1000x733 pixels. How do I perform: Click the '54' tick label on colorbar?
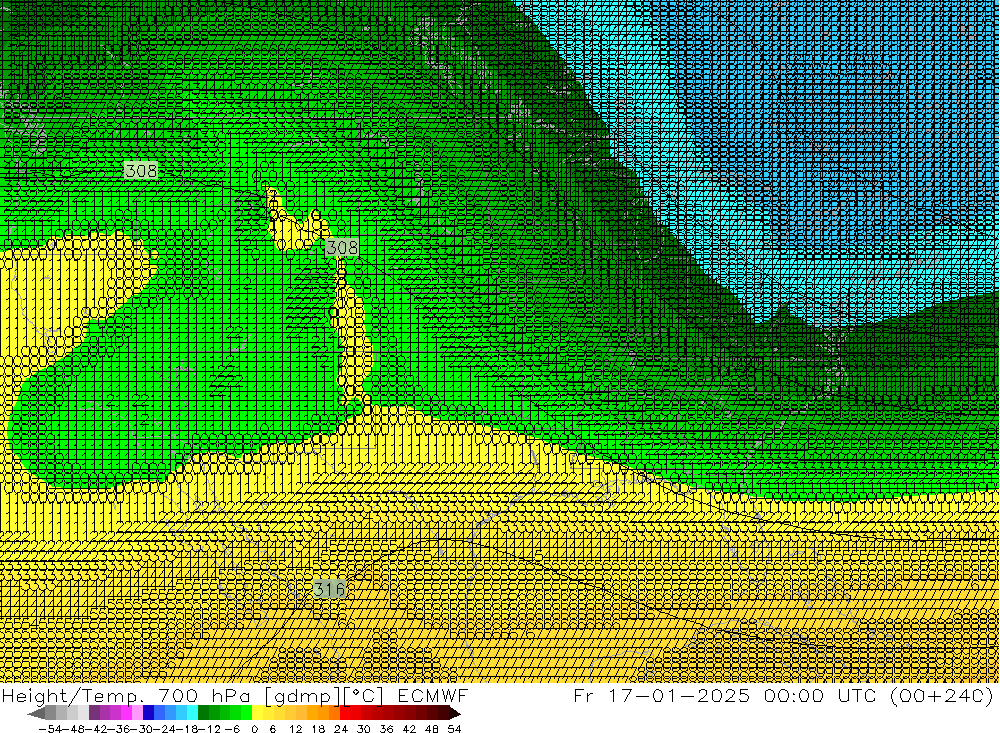(454, 729)
